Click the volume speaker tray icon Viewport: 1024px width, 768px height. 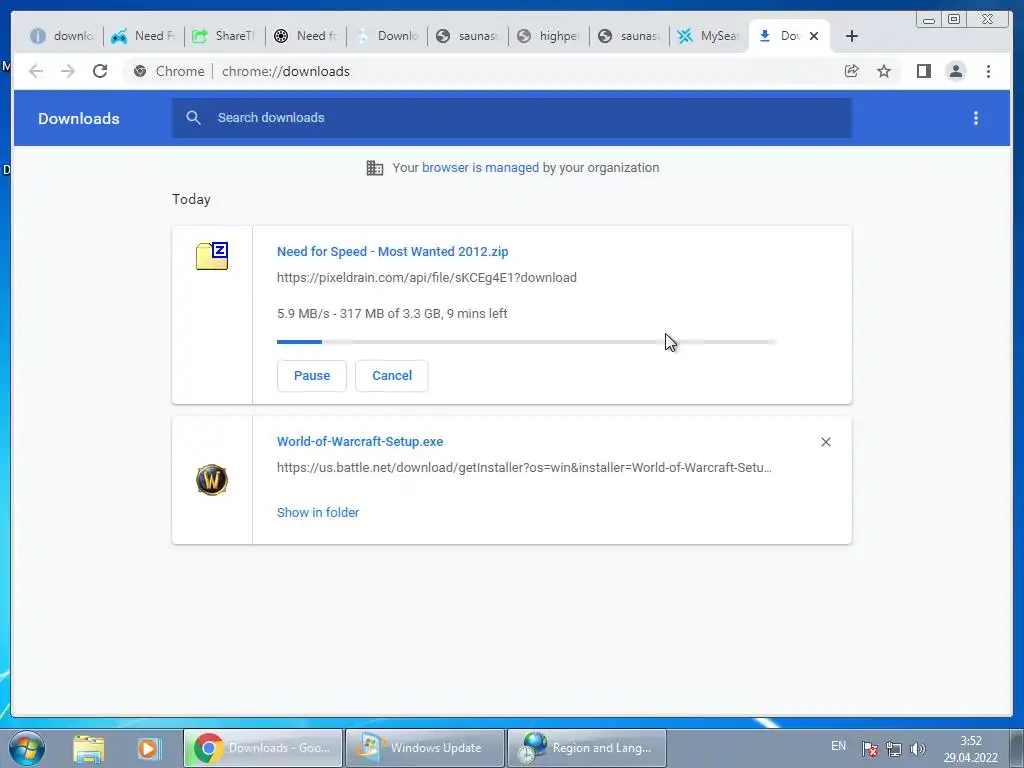click(918, 748)
